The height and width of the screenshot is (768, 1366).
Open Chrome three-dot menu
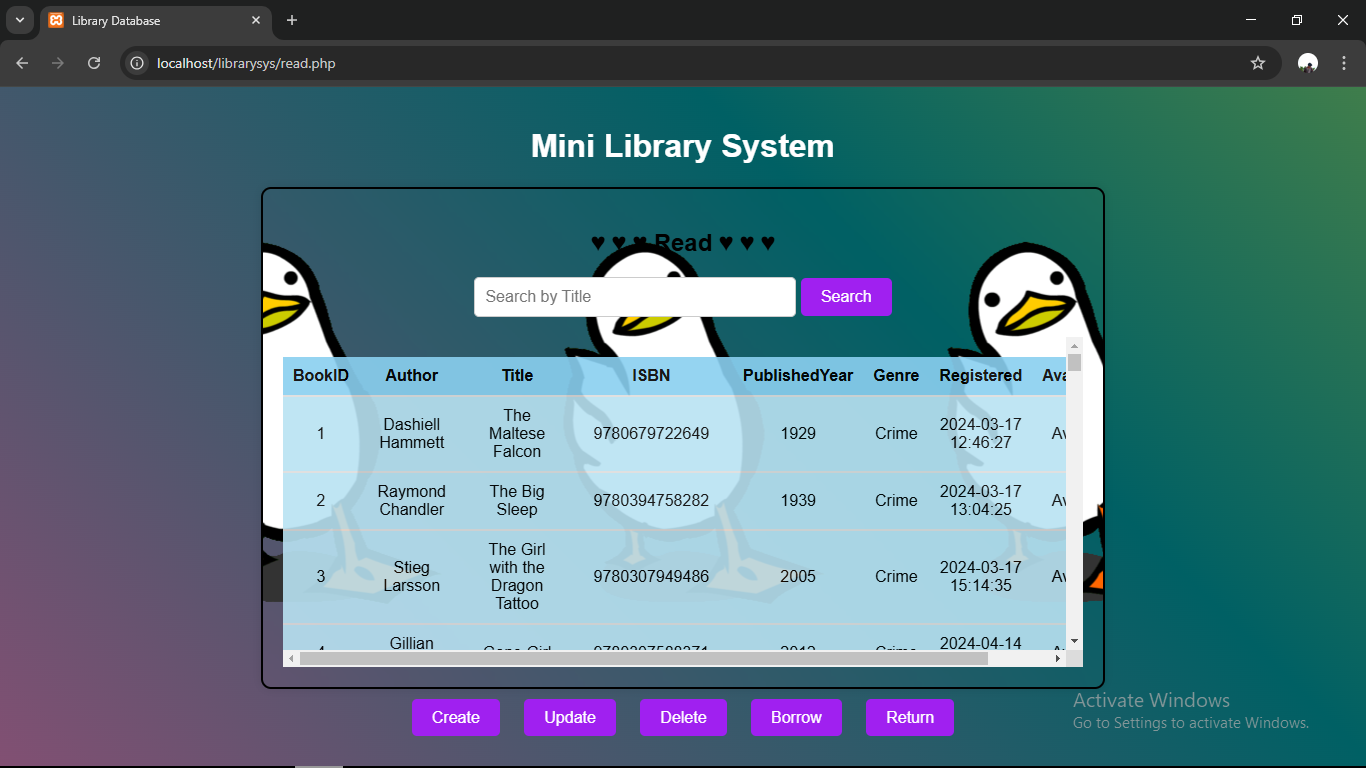1343,63
